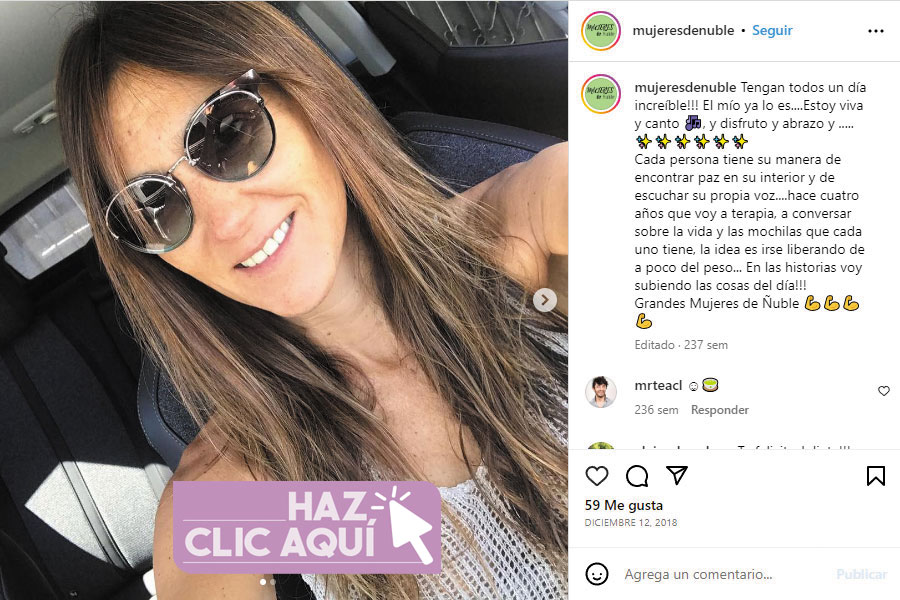Open the three-dots options menu
Image resolution: width=900 pixels, height=600 pixels.
click(x=875, y=31)
